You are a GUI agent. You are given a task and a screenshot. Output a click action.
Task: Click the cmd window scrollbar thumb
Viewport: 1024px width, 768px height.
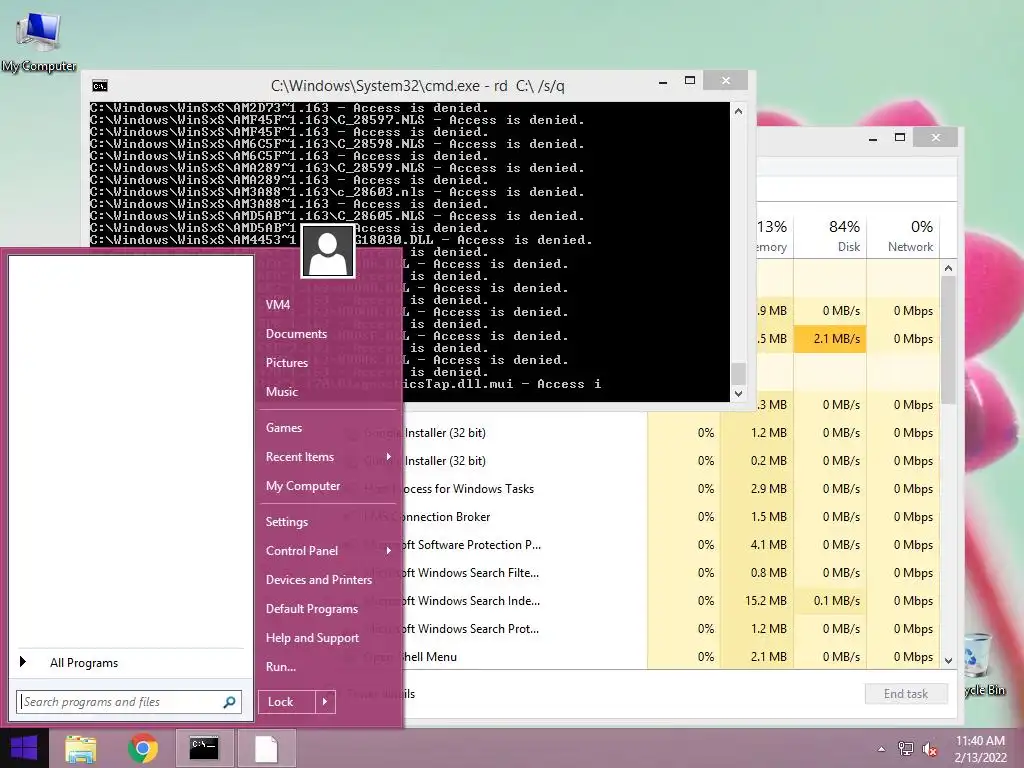tap(739, 374)
